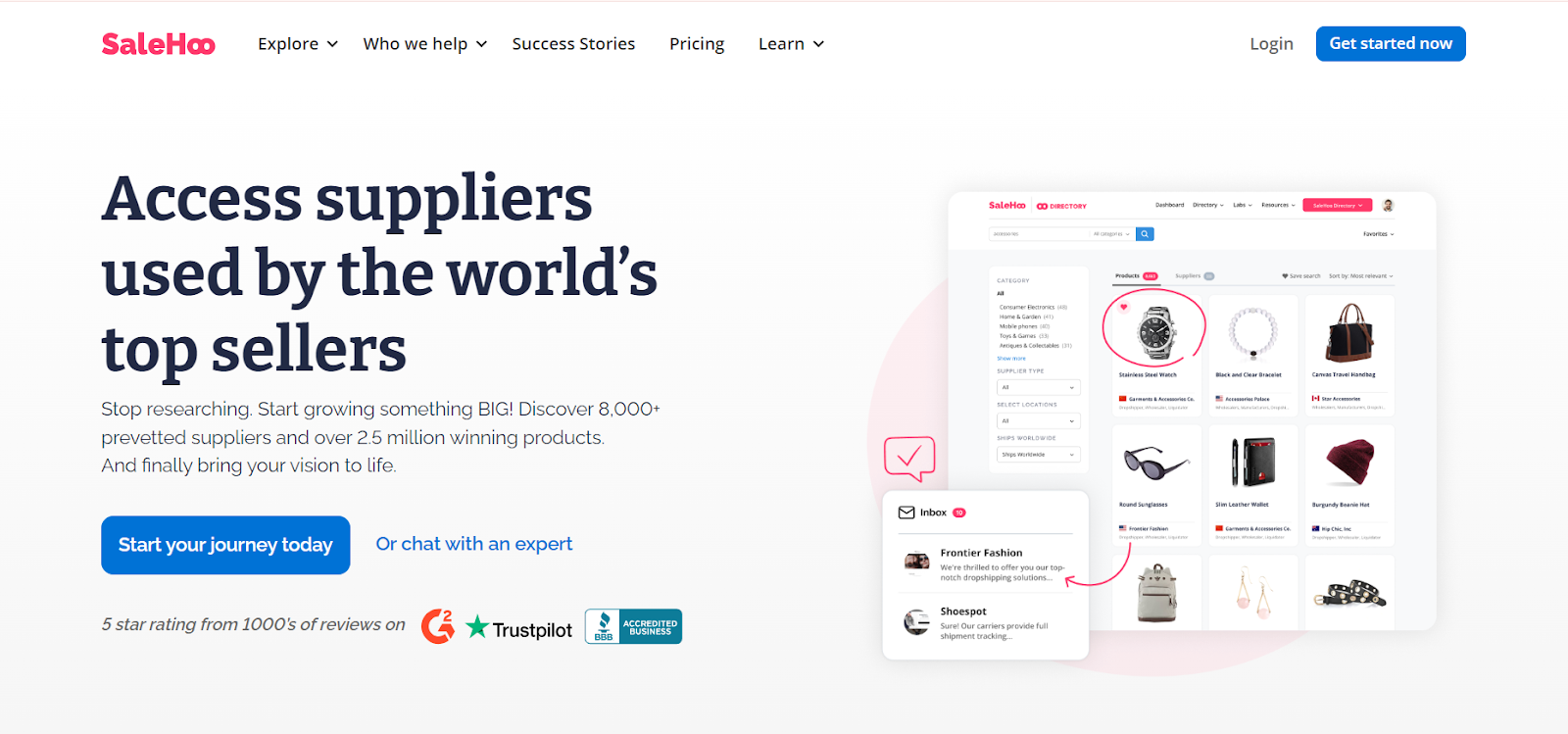Image resolution: width=1568 pixels, height=734 pixels.
Task: Open the Or chat with an expert link
Action: click(x=474, y=544)
